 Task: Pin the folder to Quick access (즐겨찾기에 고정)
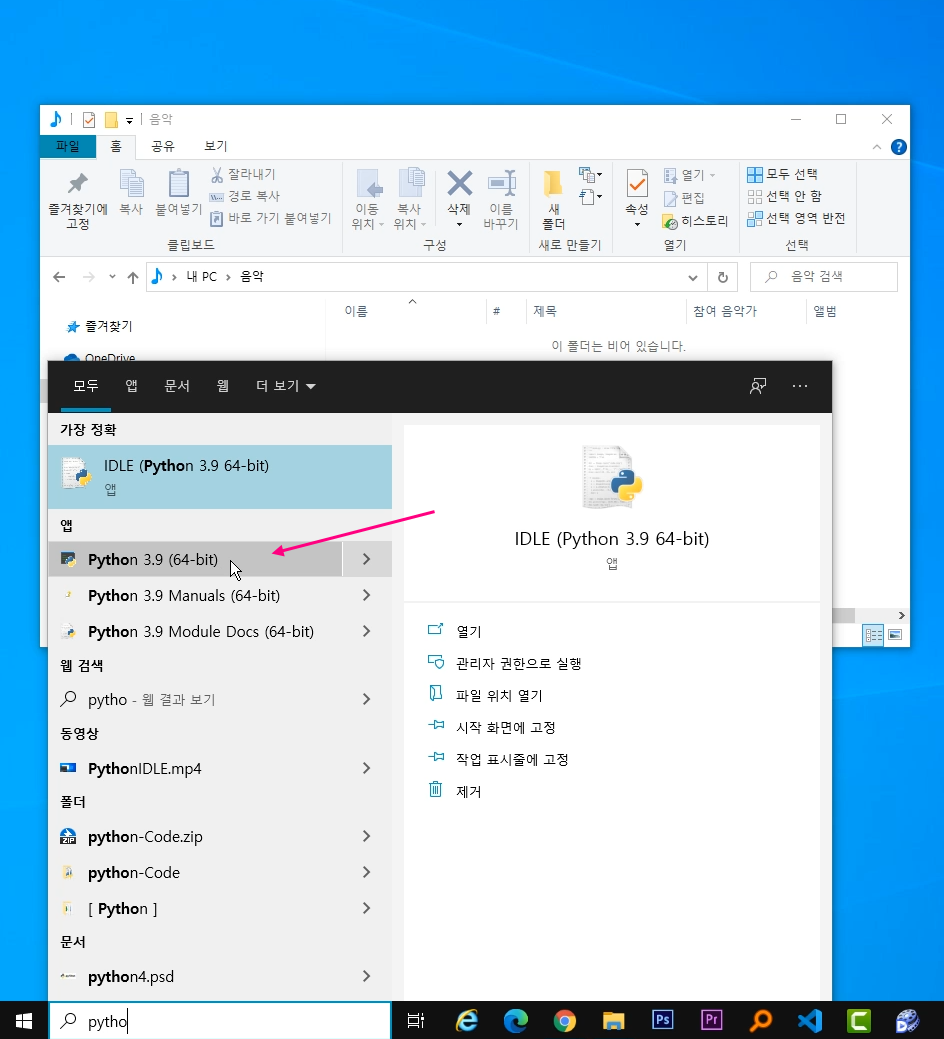pyautogui.click(x=78, y=199)
